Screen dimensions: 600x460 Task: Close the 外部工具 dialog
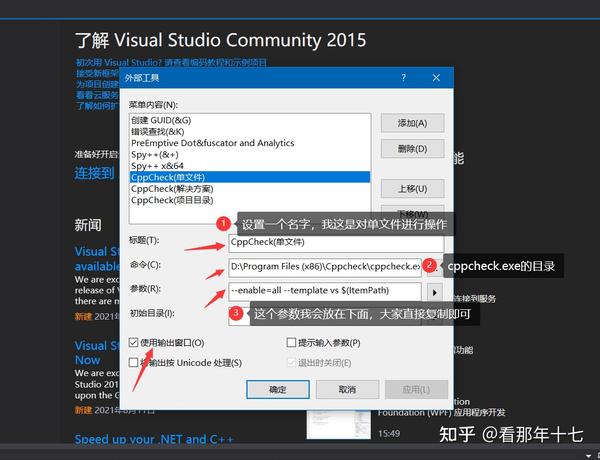[436, 78]
